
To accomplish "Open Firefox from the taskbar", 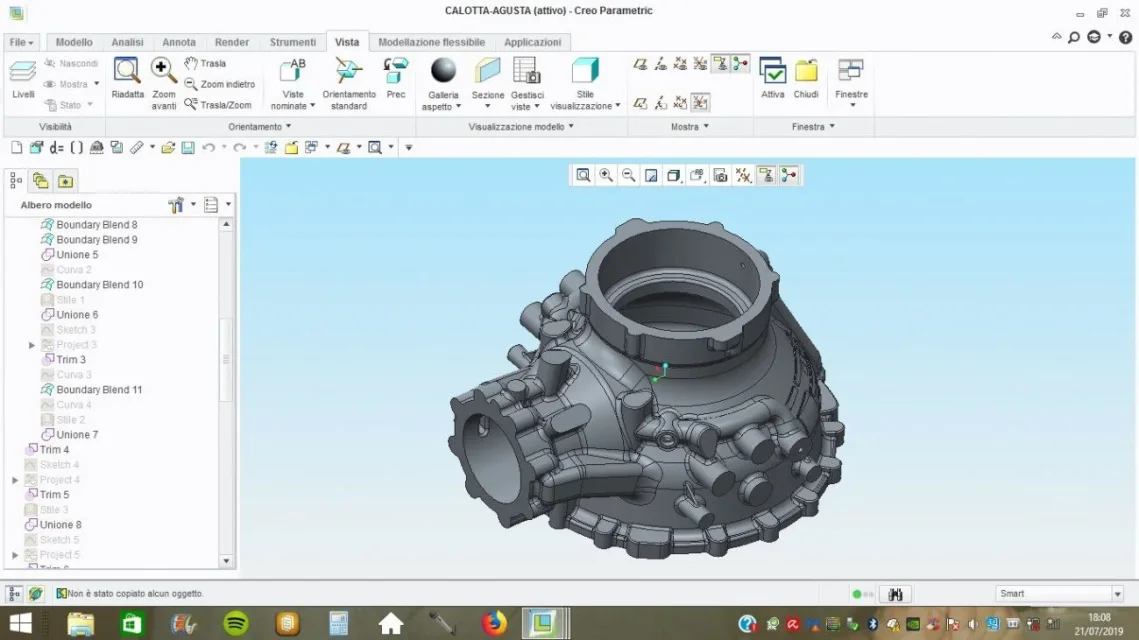I will pos(494,623).
